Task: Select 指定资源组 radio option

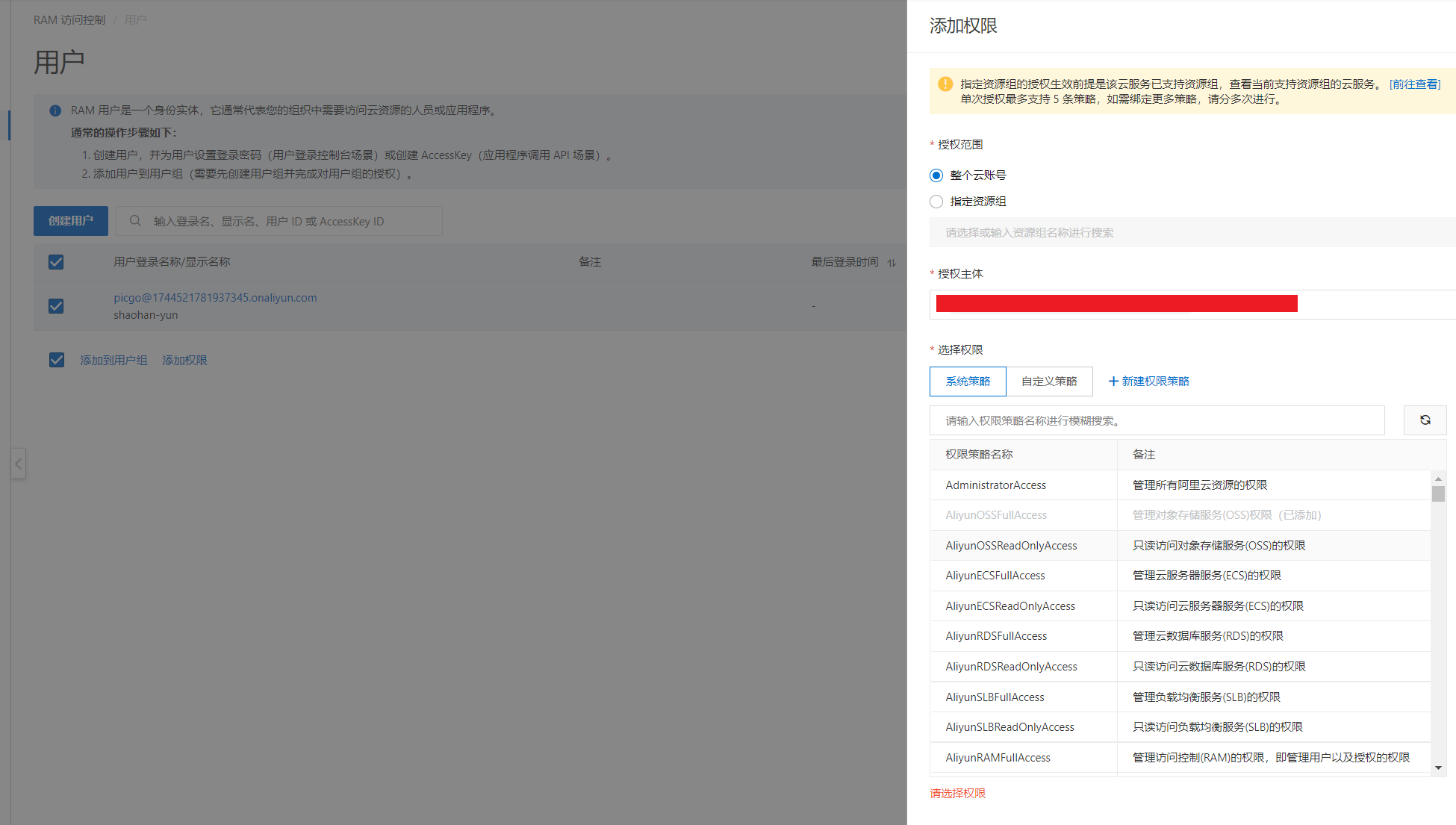Action: click(x=936, y=202)
